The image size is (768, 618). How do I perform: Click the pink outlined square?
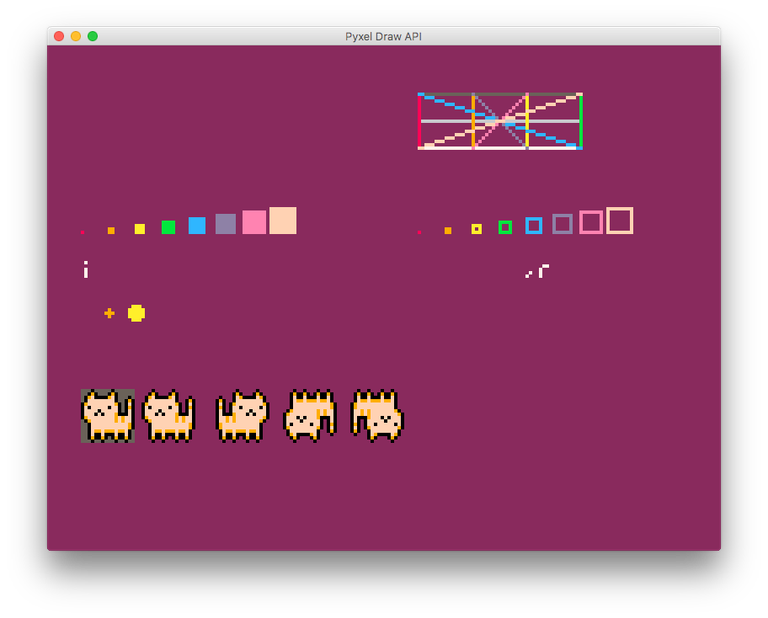(x=591, y=222)
